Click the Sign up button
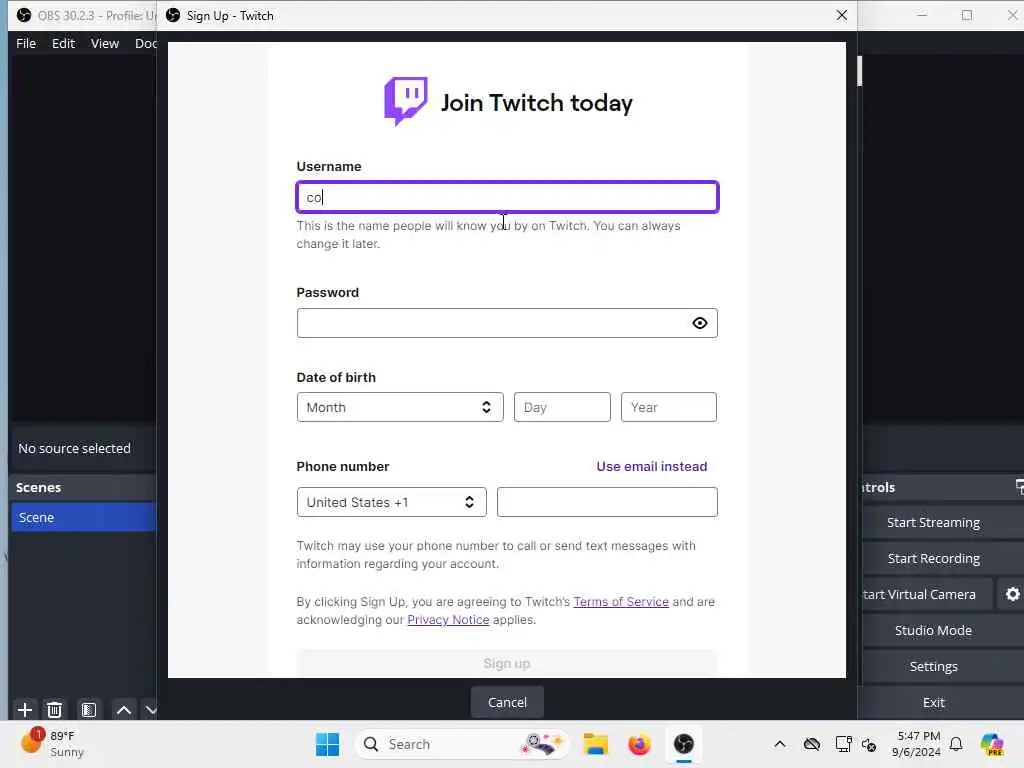 pyautogui.click(x=507, y=664)
